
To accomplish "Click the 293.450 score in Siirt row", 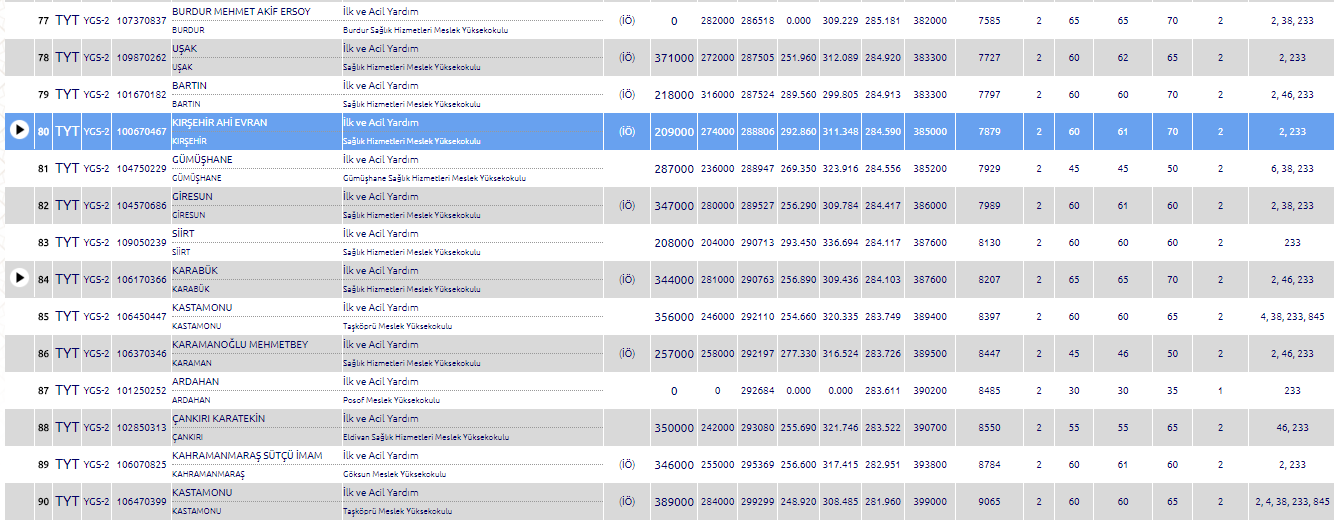I will 799,243.
